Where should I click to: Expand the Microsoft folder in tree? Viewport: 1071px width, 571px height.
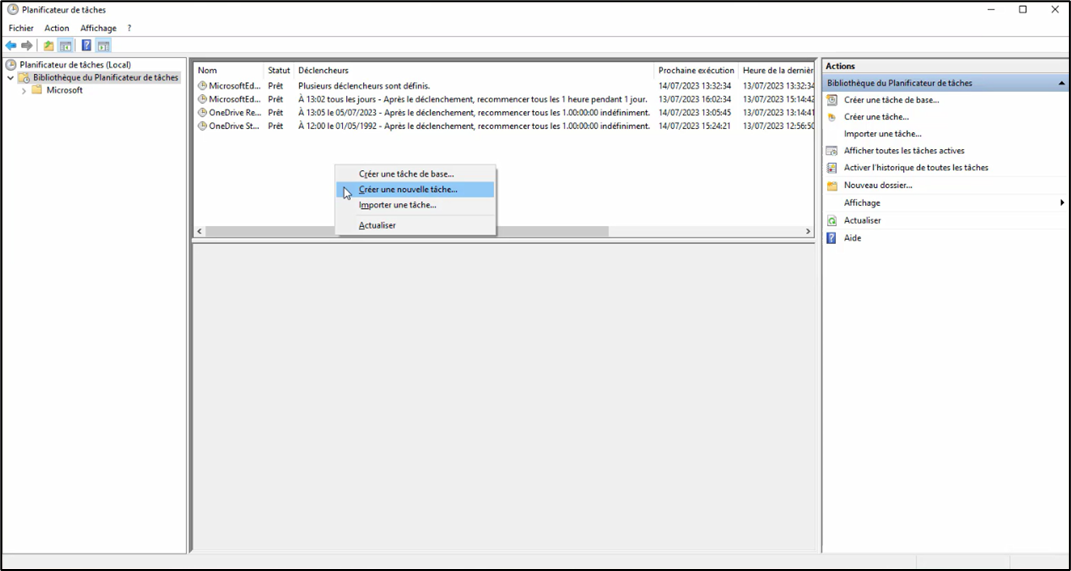[24, 91]
